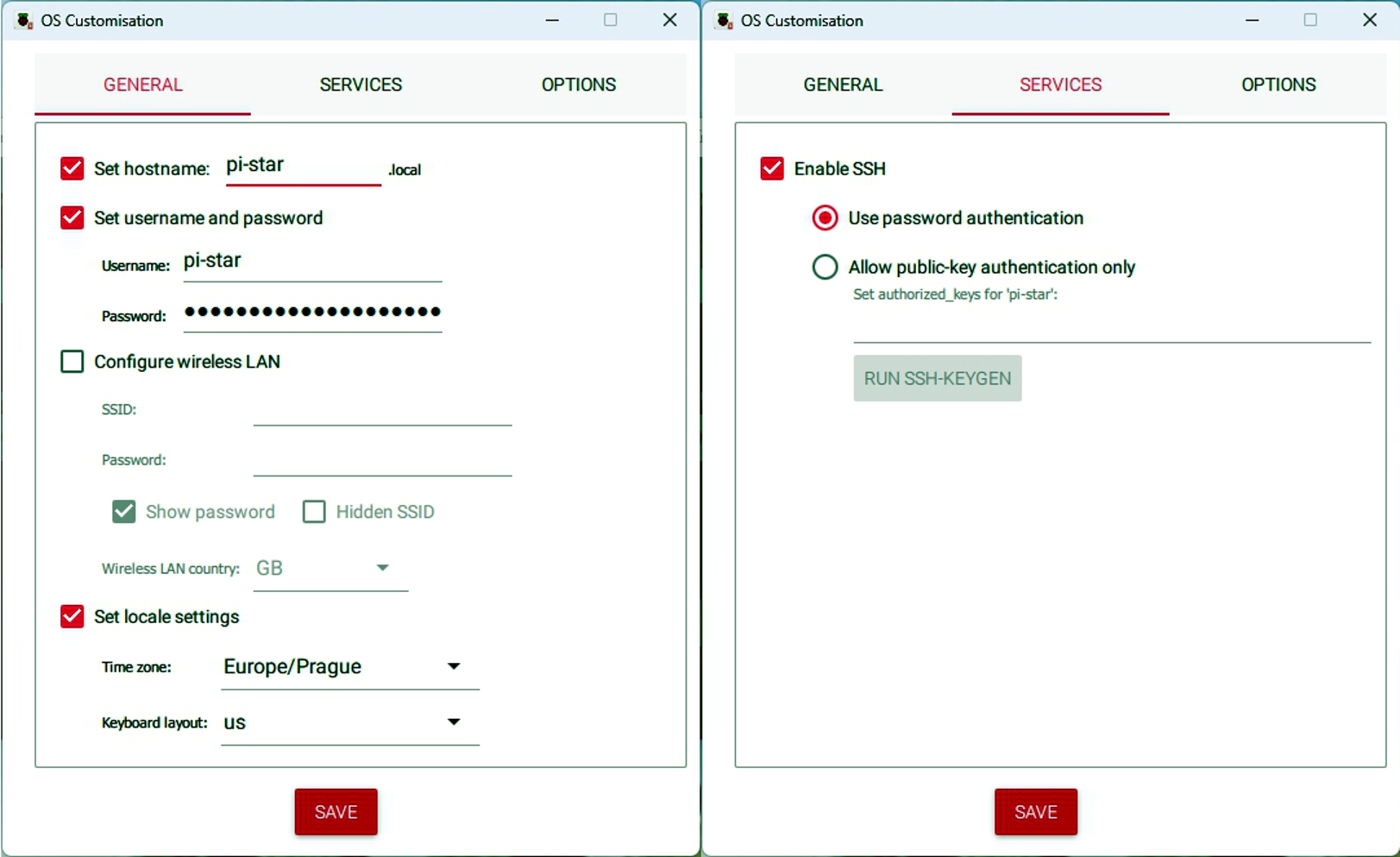Screen dimensions: 1400x857
Task: Open SERVICES tab in left window
Action: click(x=361, y=85)
